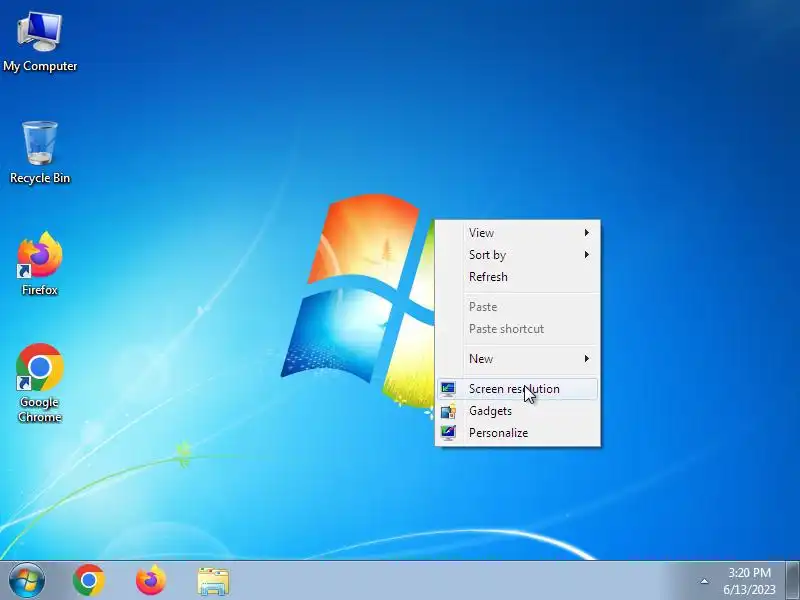Choose Refresh in the context menu
Viewport: 800px width, 600px height.
point(517,277)
